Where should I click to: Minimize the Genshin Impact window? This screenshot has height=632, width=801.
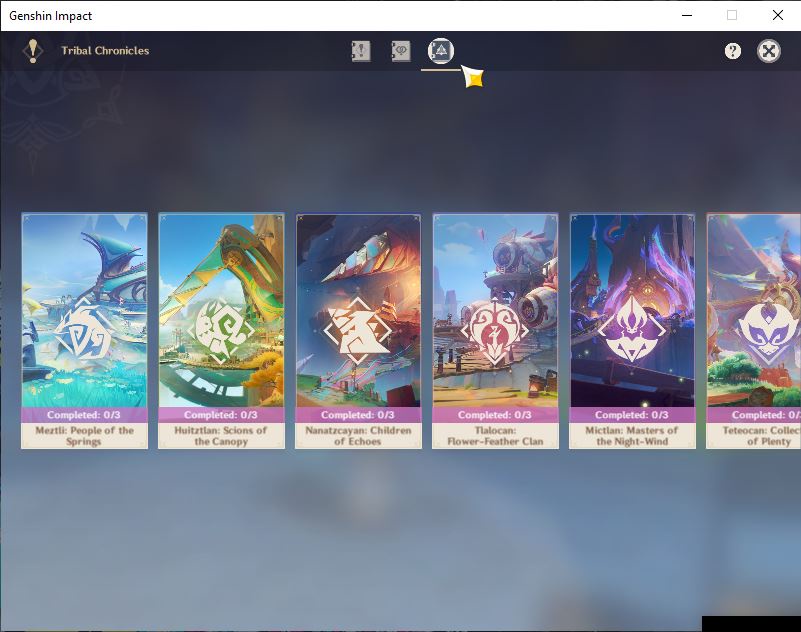687,15
